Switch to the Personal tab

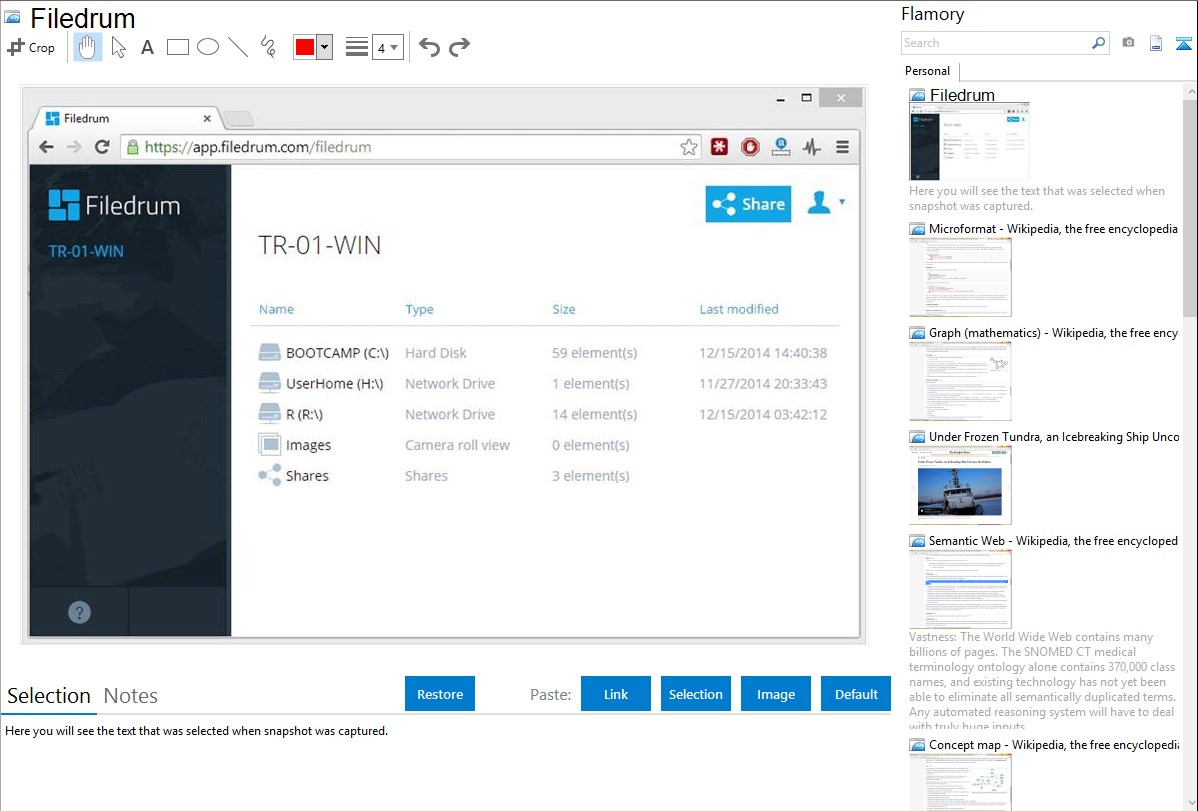(x=927, y=71)
